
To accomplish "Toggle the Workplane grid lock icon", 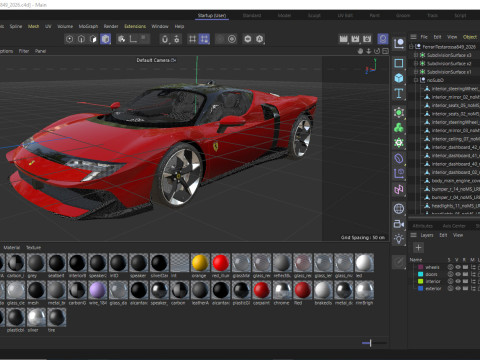I will pyautogui.click(x=193, y=39).
